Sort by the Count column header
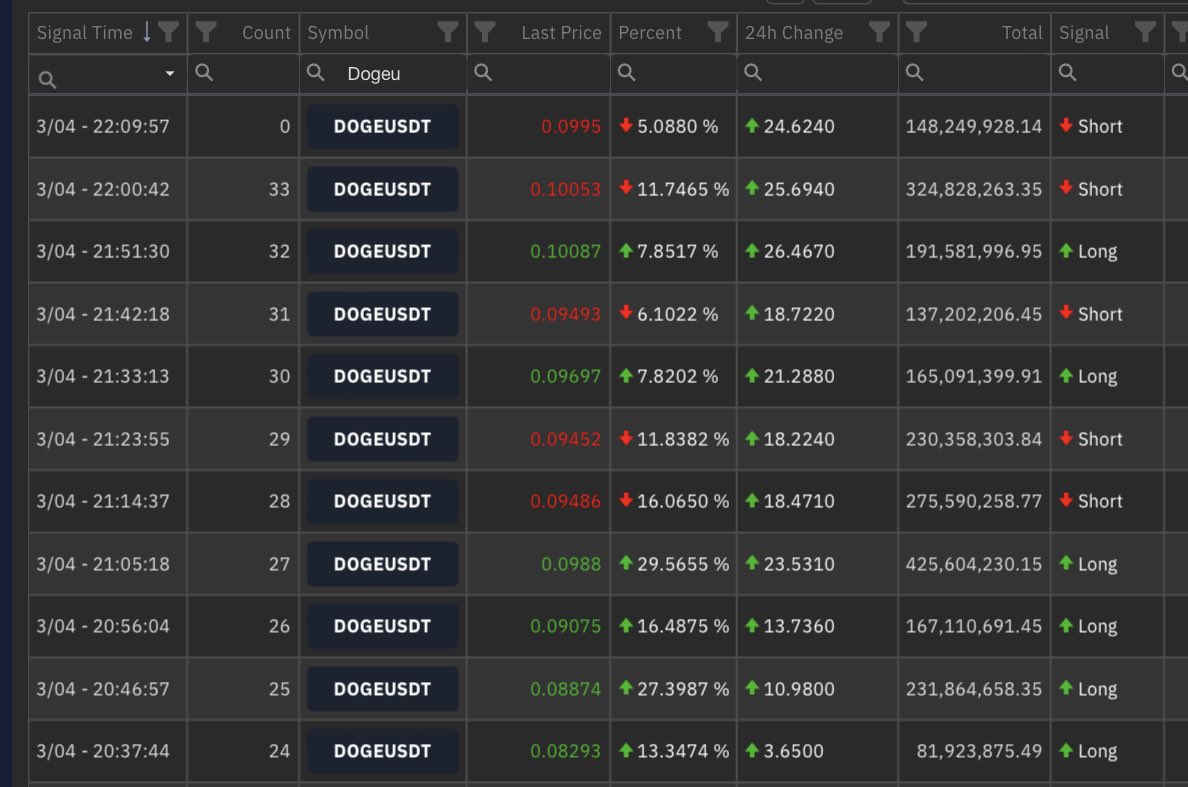This screenshot has height=787, width=1188. pos(266,32)
